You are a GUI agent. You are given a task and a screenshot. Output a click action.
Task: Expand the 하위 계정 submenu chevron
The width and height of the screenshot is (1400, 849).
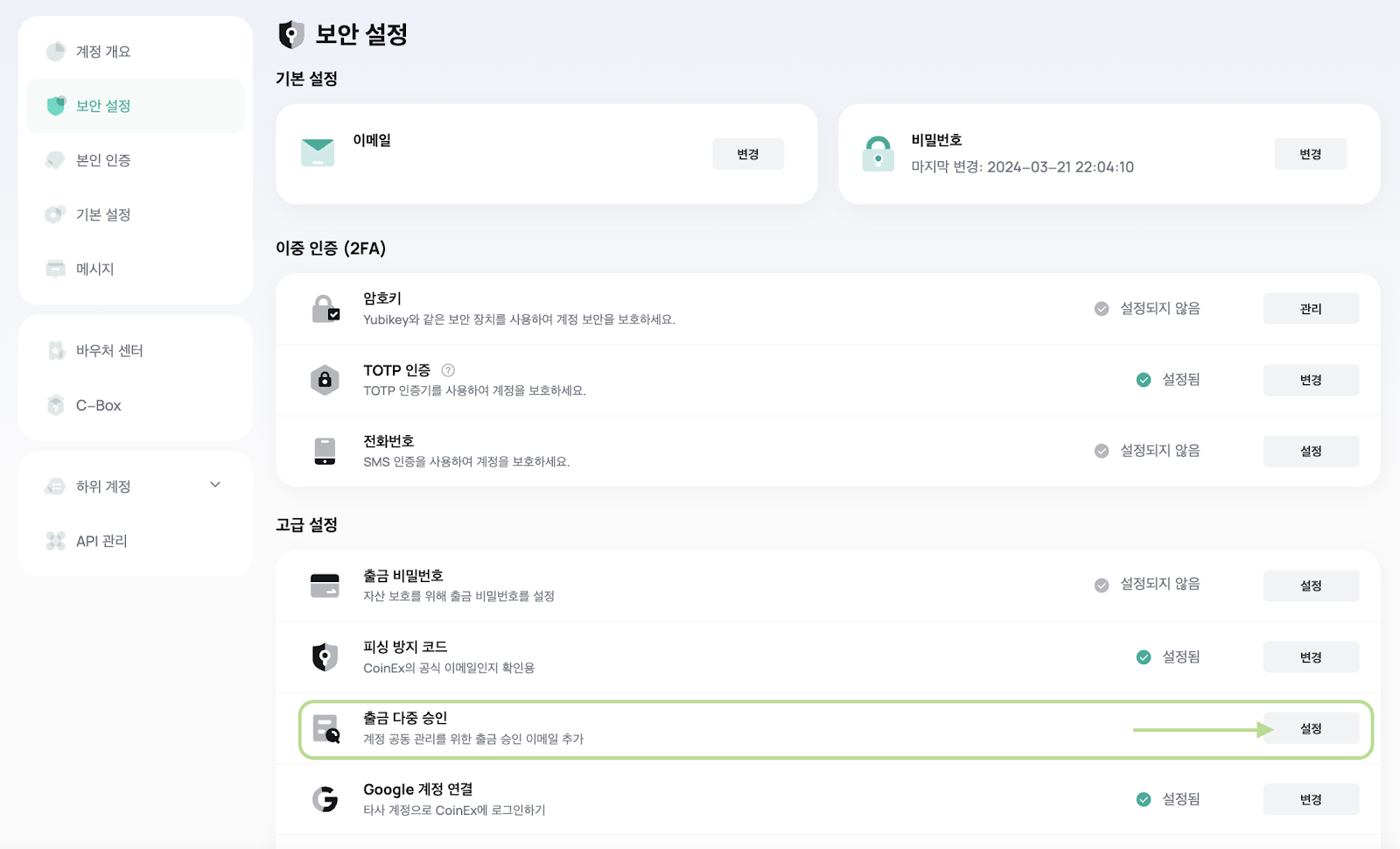215,485
